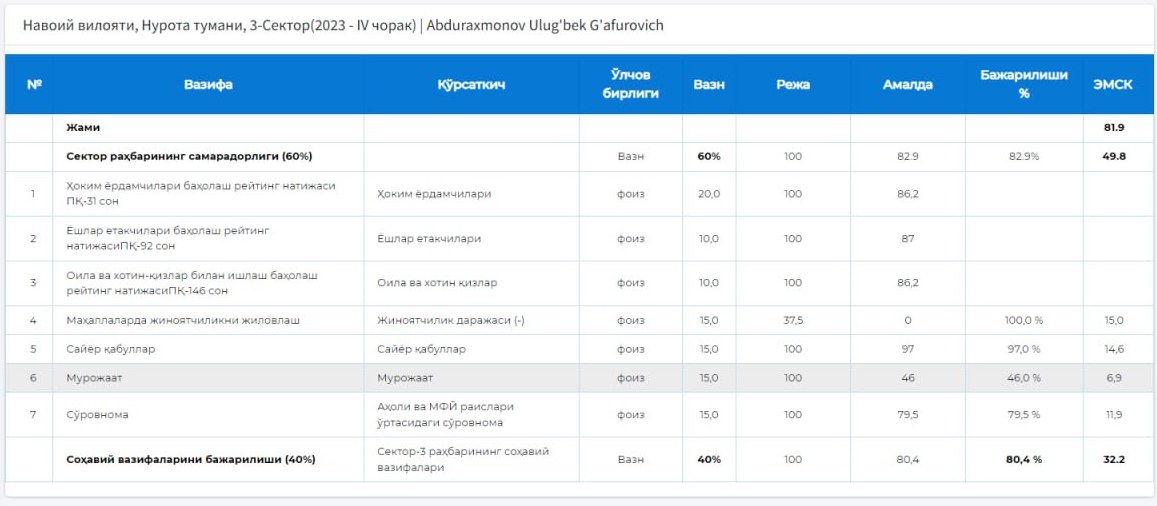Viewport: 1157px width, 506px height.
Task: Click Ёшлар етакчилари indicator cell
Action: tap(471, 238)
